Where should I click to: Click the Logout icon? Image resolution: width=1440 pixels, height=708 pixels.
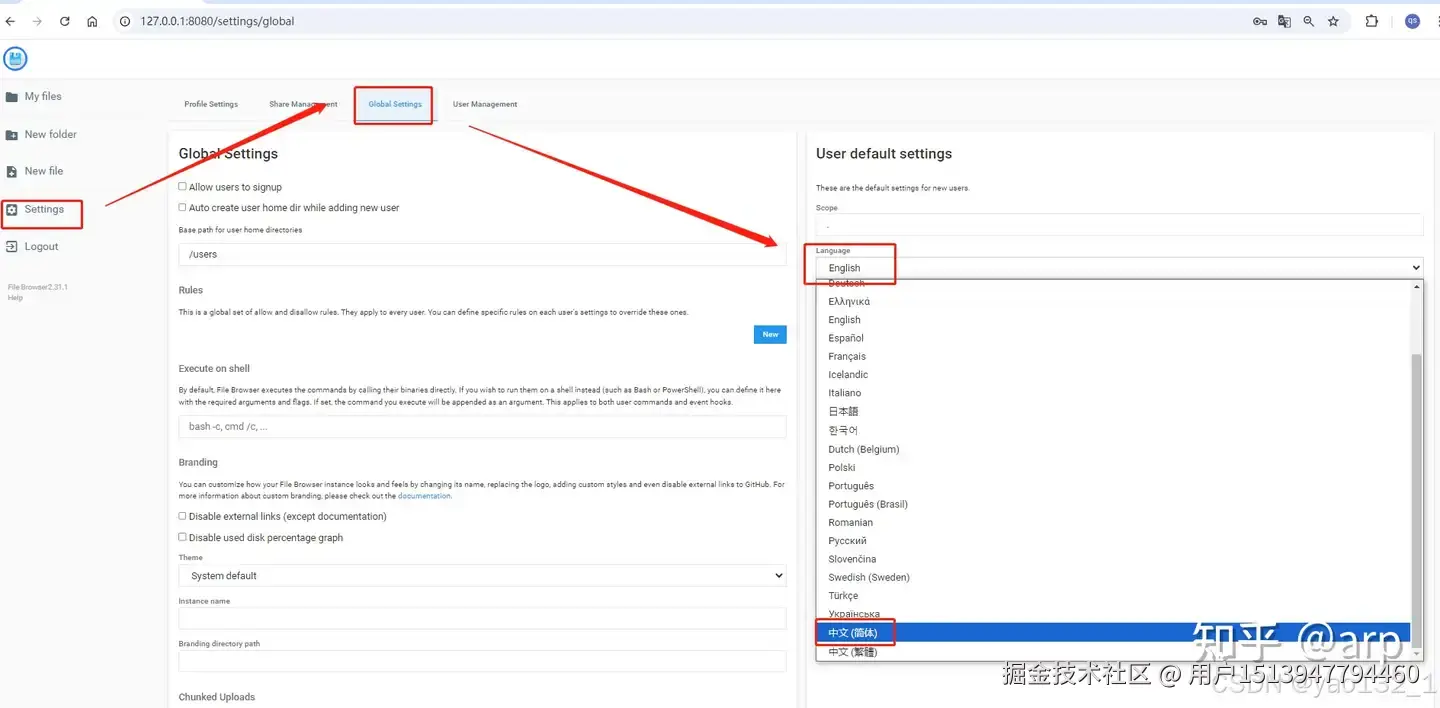click(x=12, y=247)
